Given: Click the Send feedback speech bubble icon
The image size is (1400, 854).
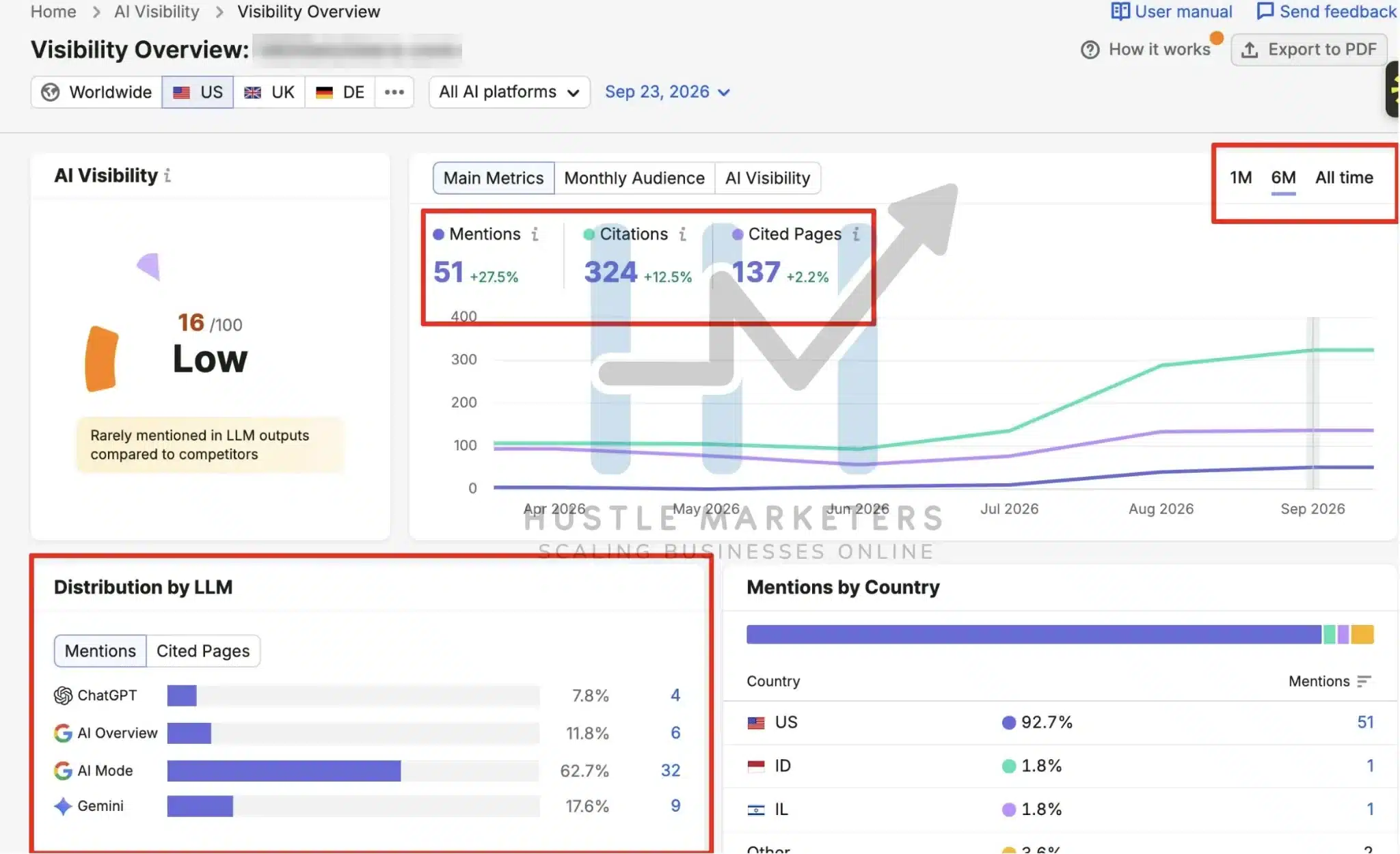Looking at the screenshot, I should [1265, 12].
